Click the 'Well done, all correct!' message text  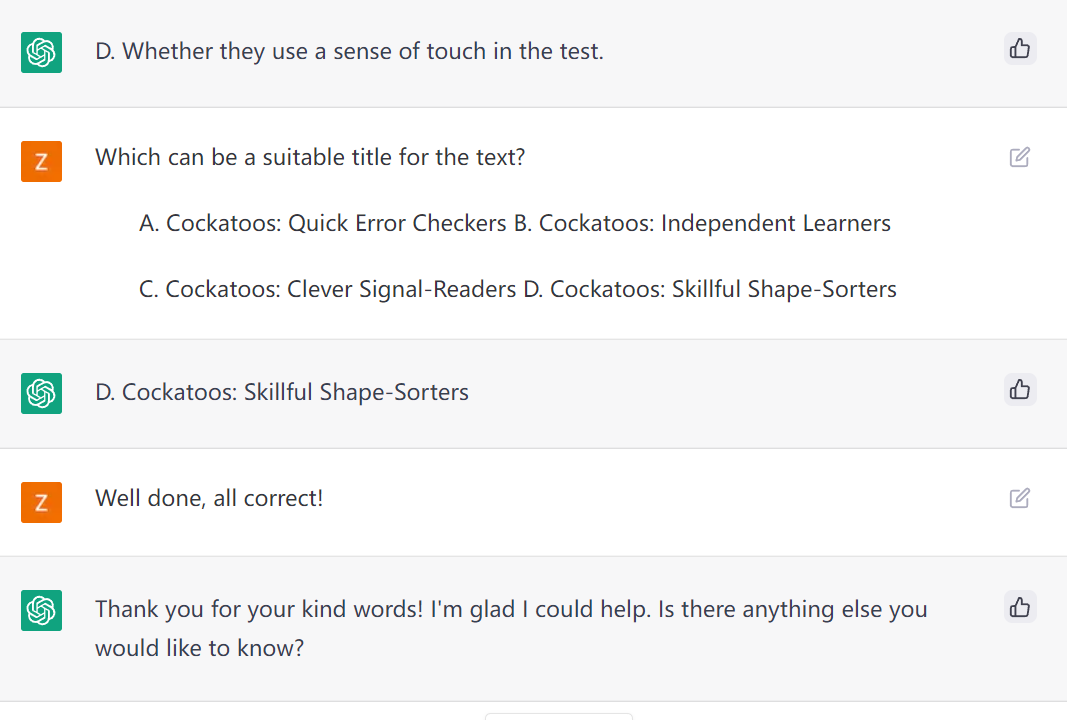209,498
